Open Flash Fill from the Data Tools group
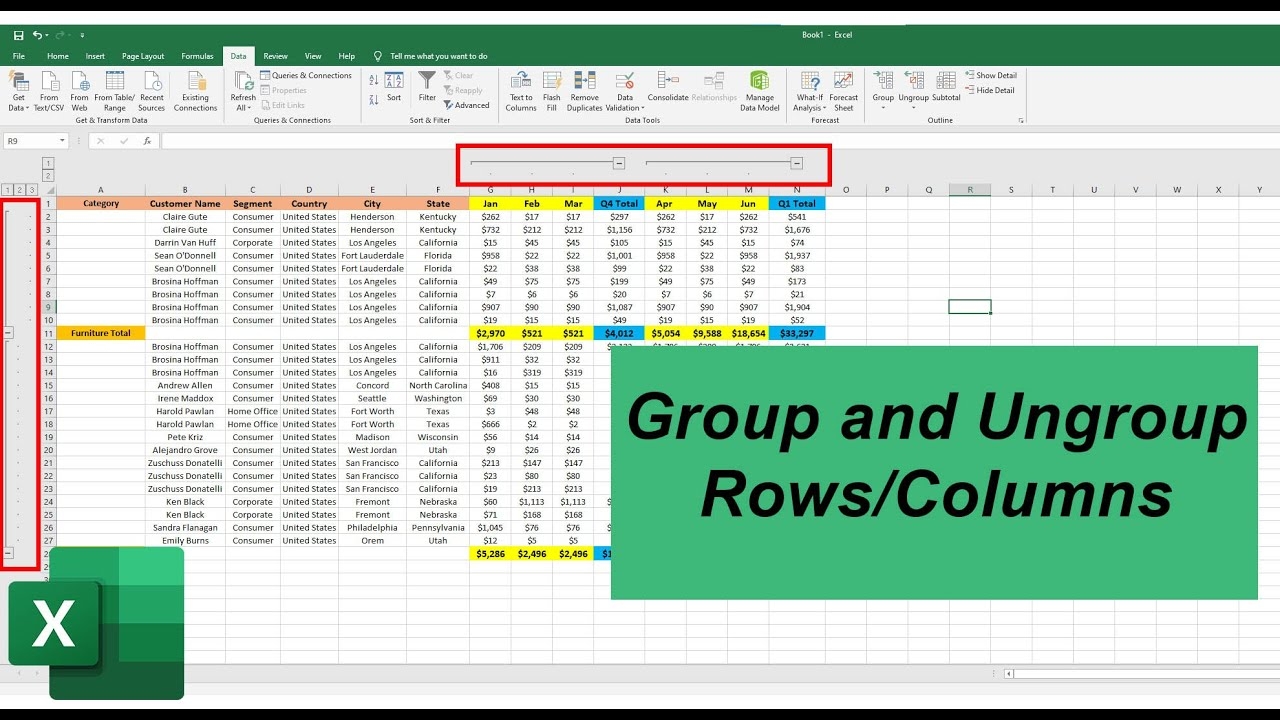The height and width of the screenshot is (720, 1280). point(552,90)
